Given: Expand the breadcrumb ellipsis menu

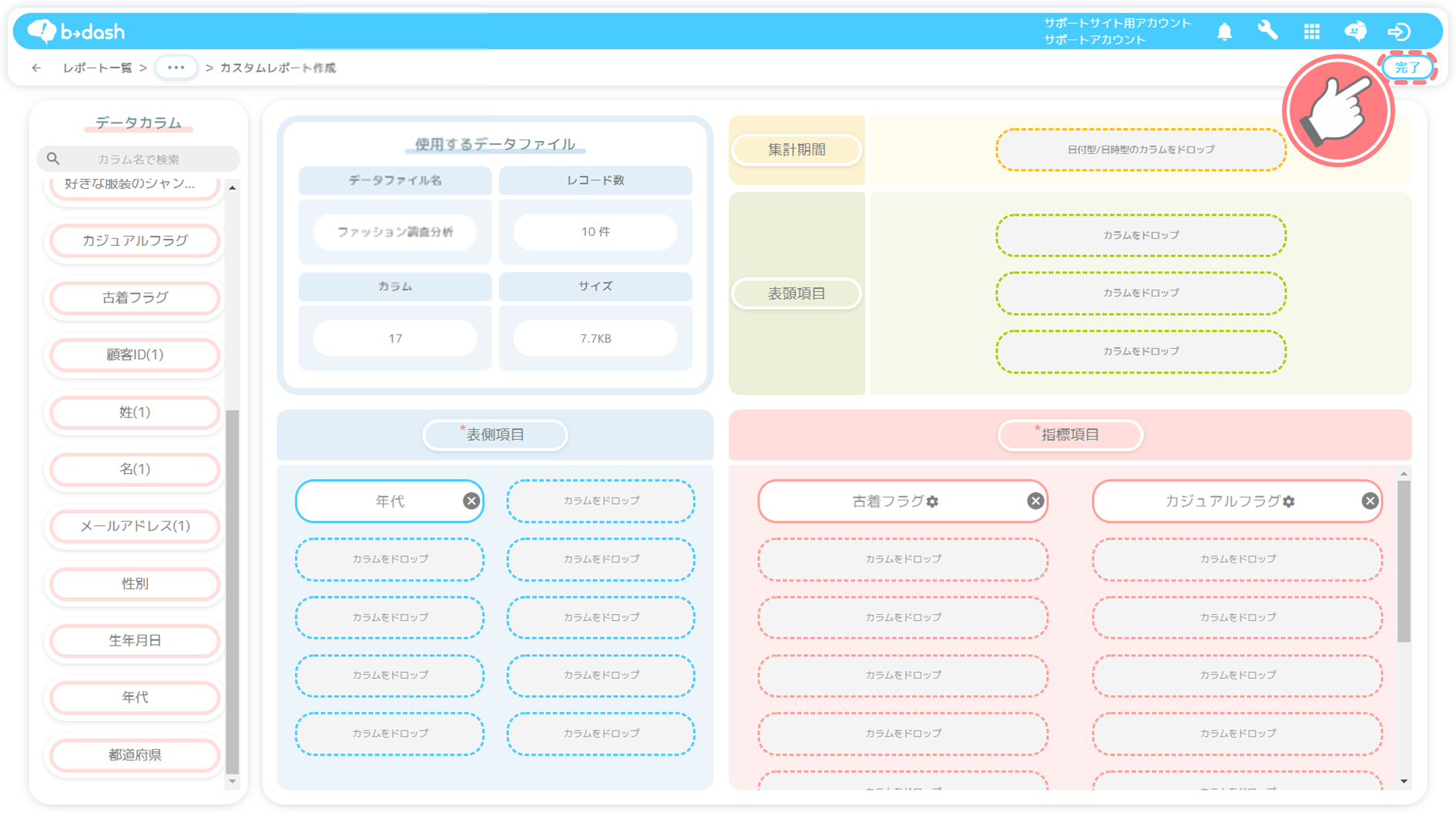Looking at the screenshot, I should click(176, 68).
